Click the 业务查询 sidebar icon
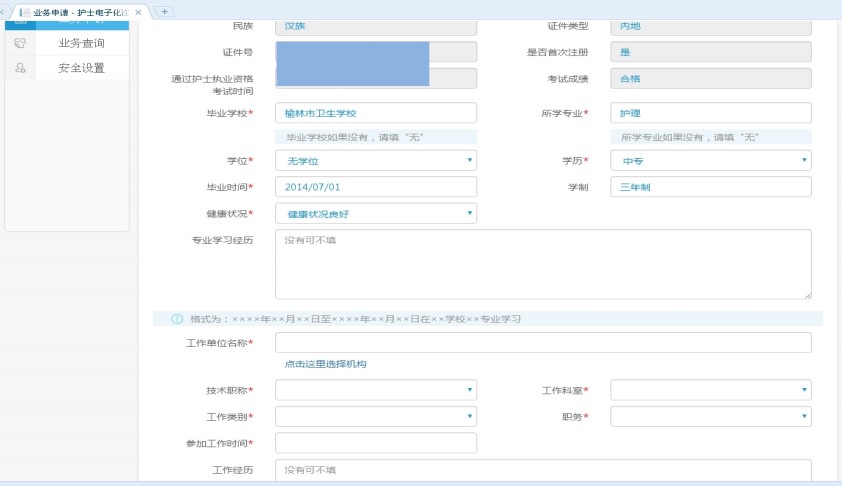This screenshot has width=842, height=486. 20,43
